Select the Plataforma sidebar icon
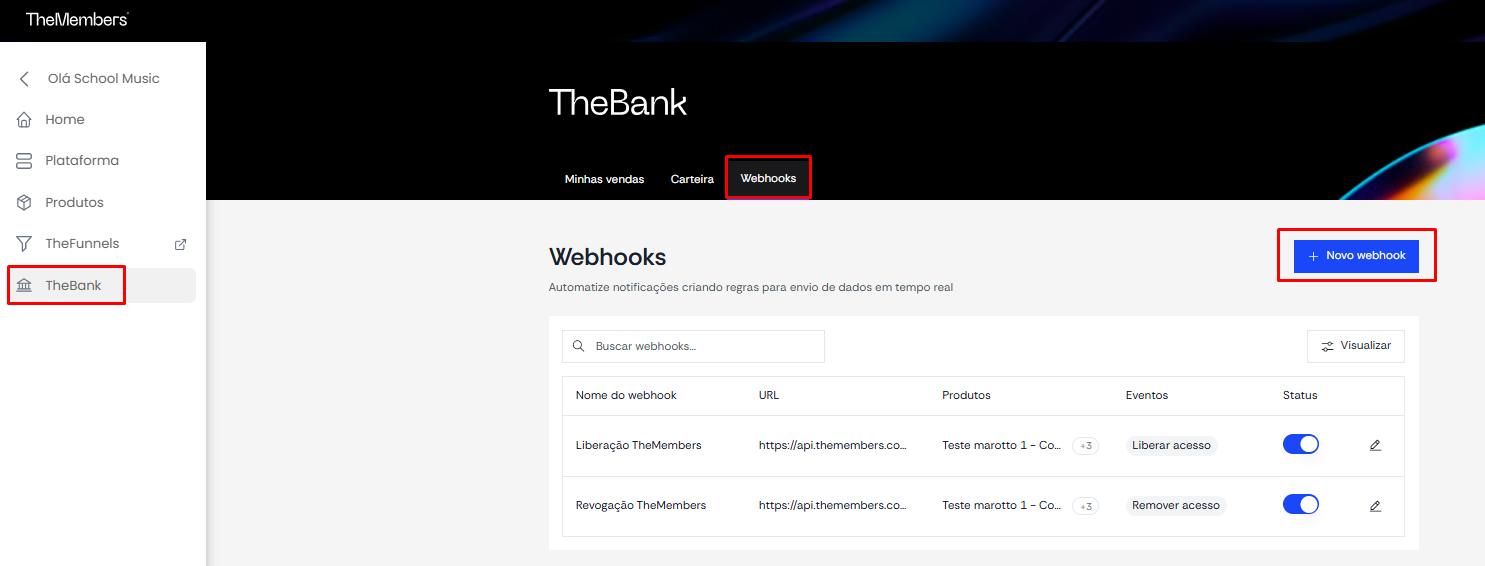1485x566 pixels. (x=24, y=161)
